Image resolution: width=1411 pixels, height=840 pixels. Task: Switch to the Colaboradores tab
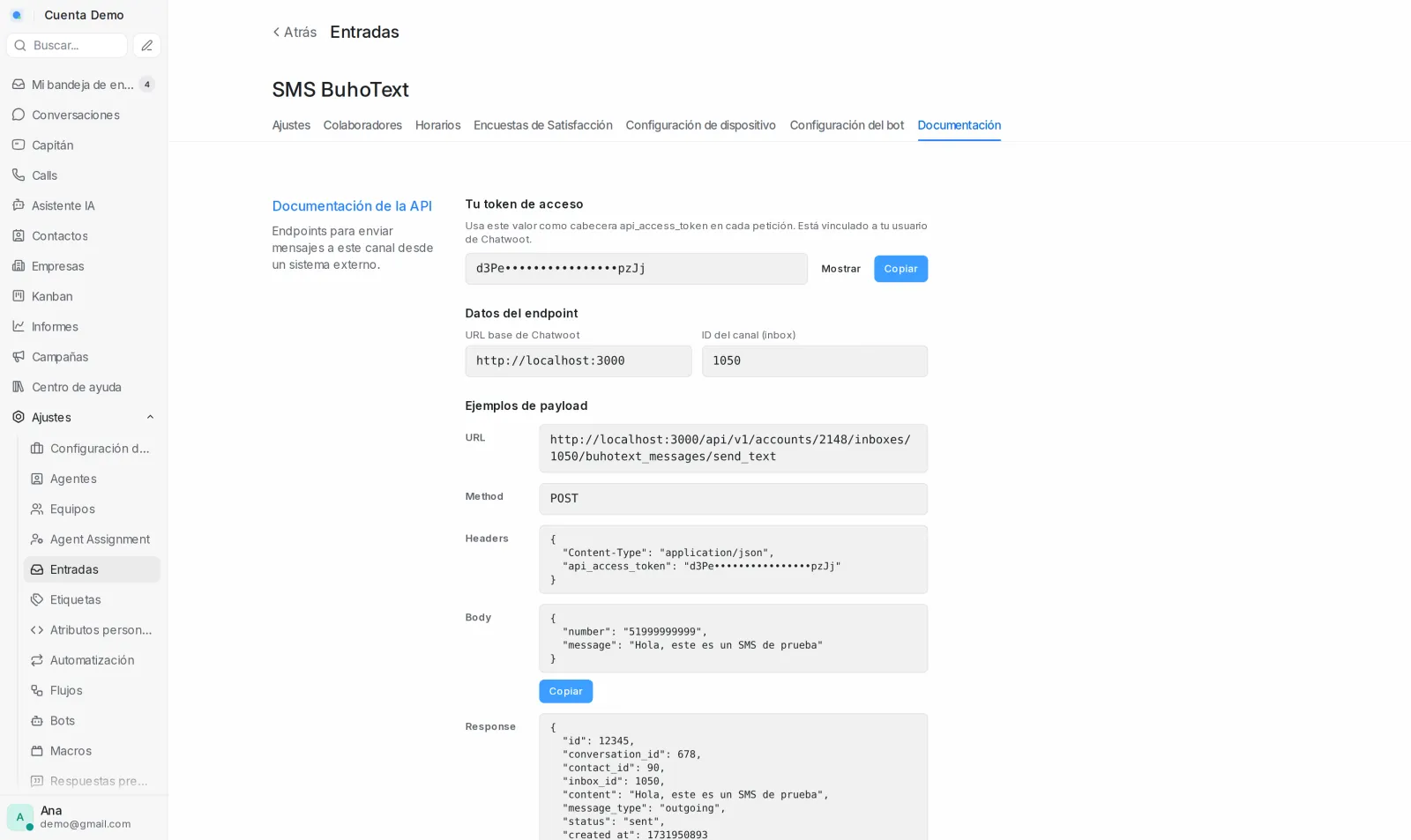point(362,125)
